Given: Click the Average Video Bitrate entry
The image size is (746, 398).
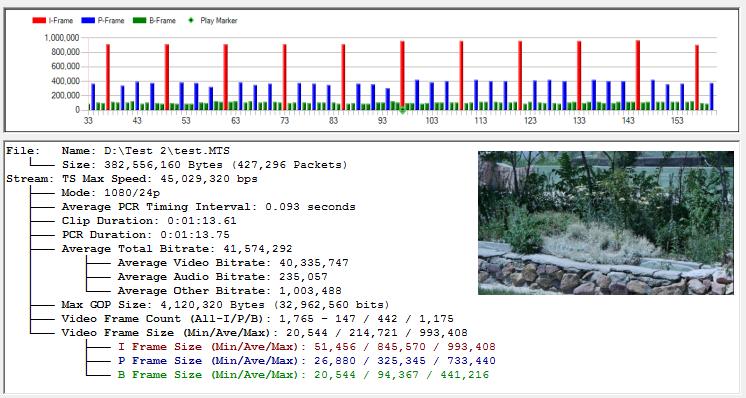Looking at the screenshot, I should coord(233,262).
